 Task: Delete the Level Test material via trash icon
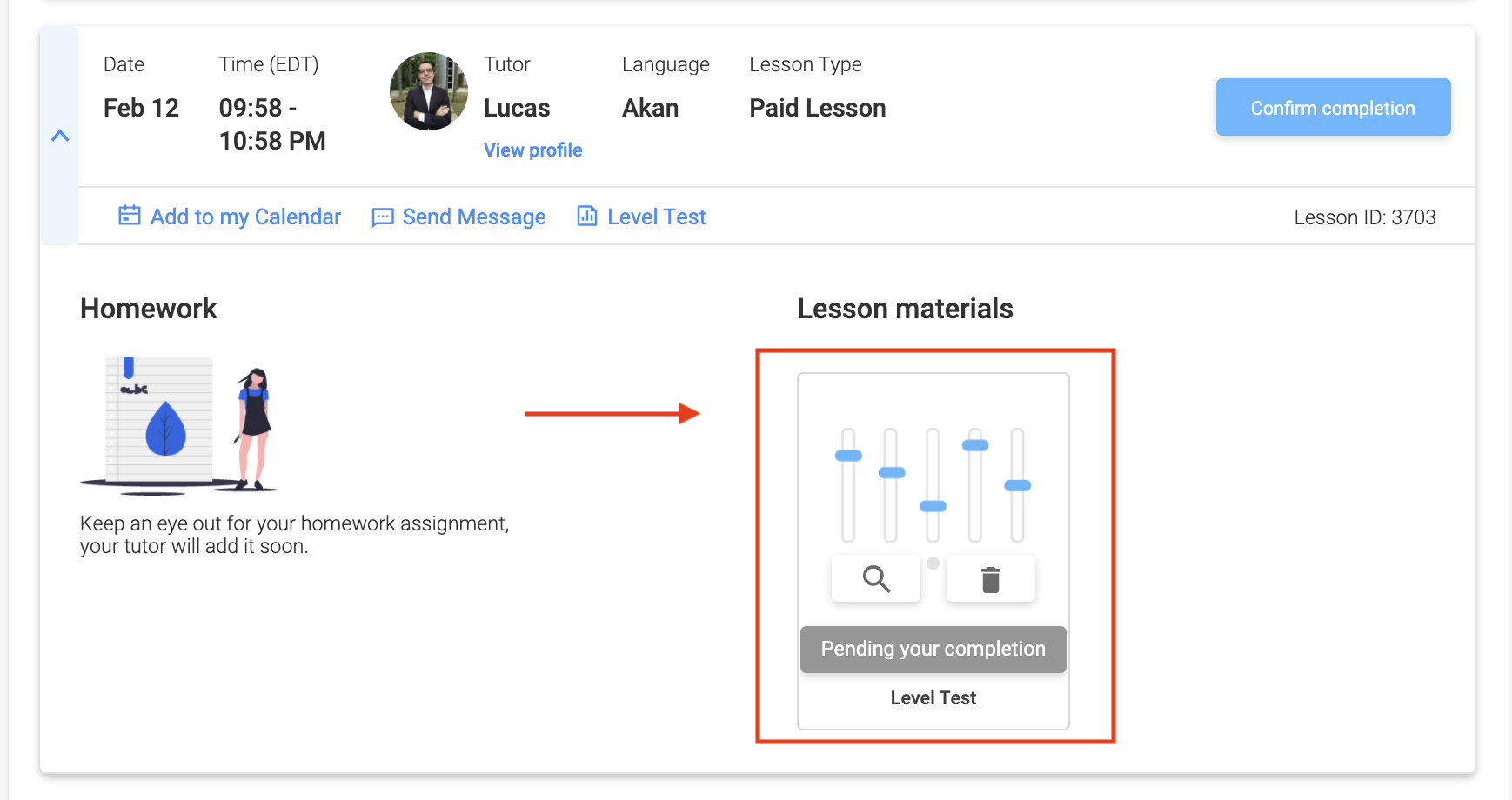pyautogui.click(x=990, y=579)
